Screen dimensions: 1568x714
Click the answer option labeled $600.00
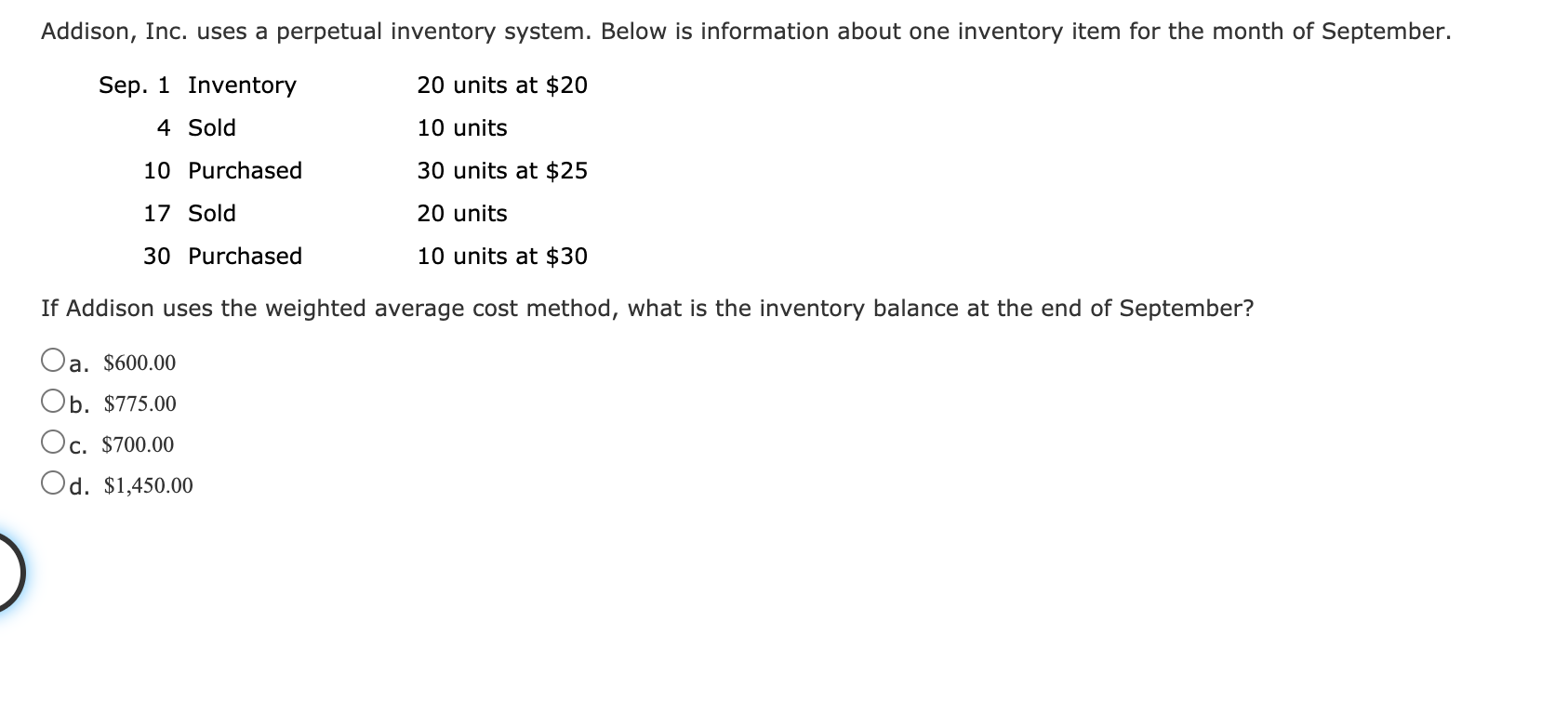click(x=138, y=363)
